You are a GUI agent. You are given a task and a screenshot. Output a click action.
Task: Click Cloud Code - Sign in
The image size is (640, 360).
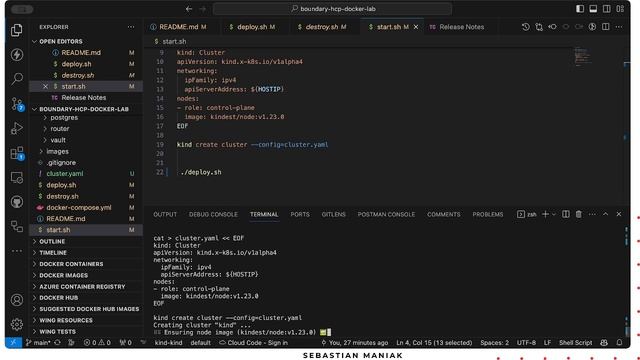pos(253,343)
